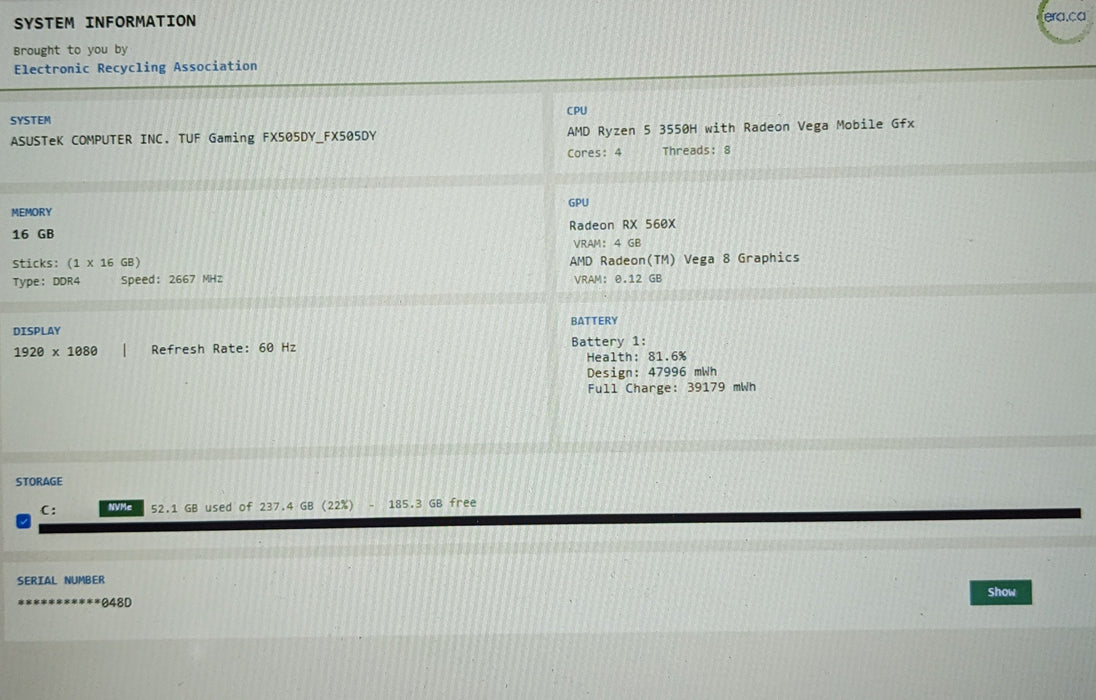Click the NVMe drive type badge
The height and width of the screenshot is (700, 1096).
tap(121, 508)
